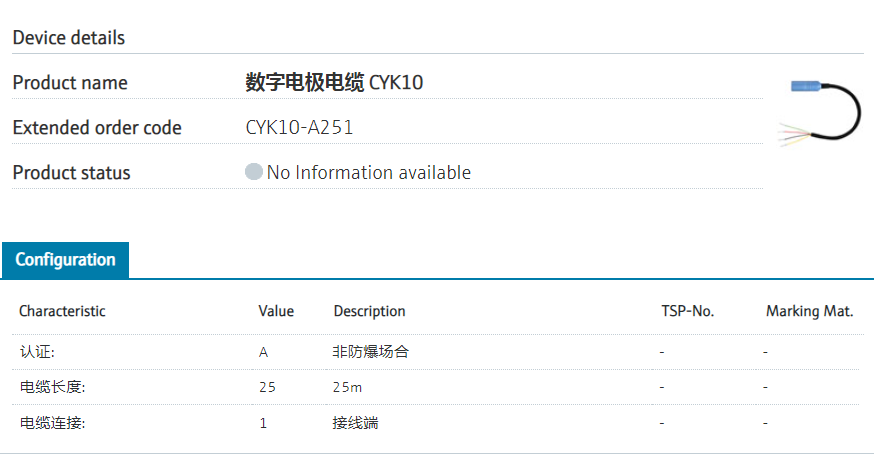Click the TSP-No. column header
The width and height of the screenshot is (874, 454).
point(687,311)
